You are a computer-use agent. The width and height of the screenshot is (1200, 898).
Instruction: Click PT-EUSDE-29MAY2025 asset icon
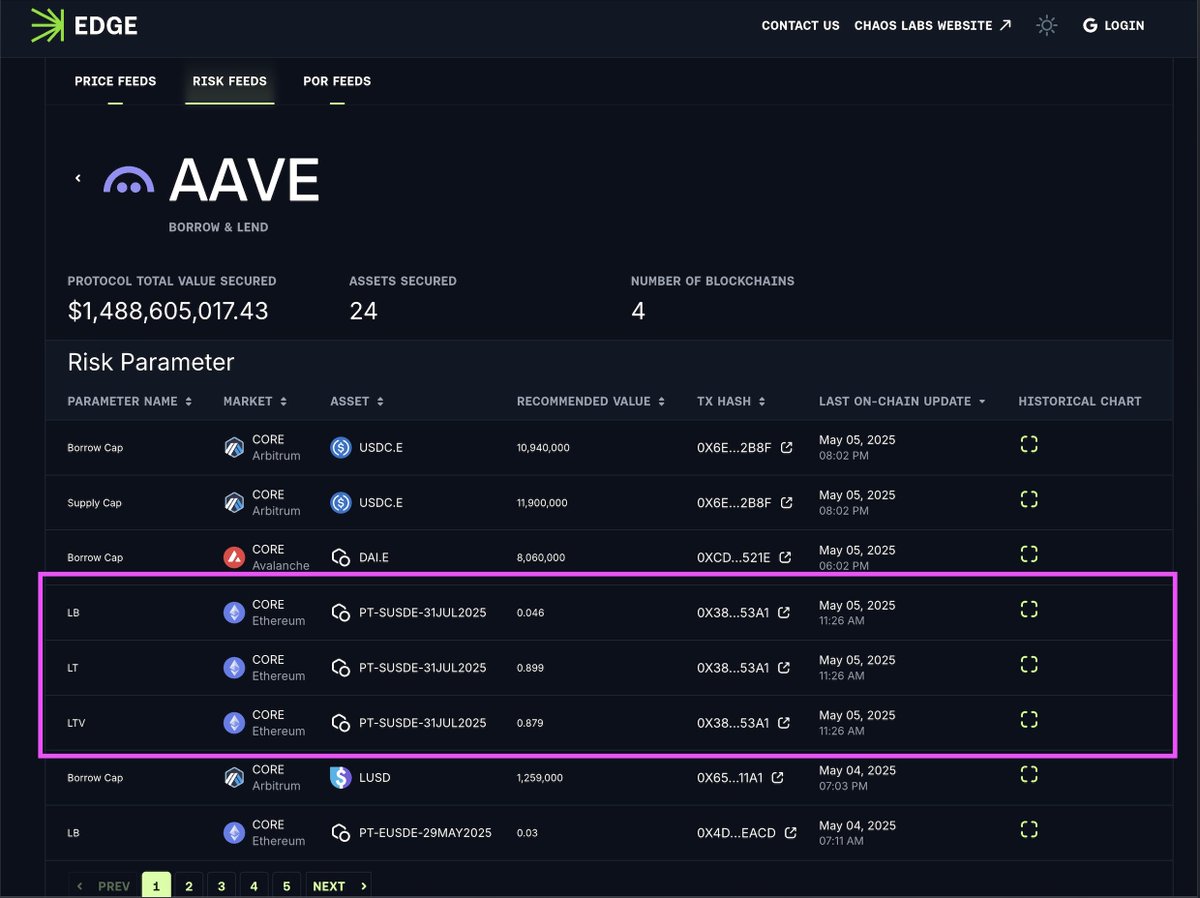point(341,833)
